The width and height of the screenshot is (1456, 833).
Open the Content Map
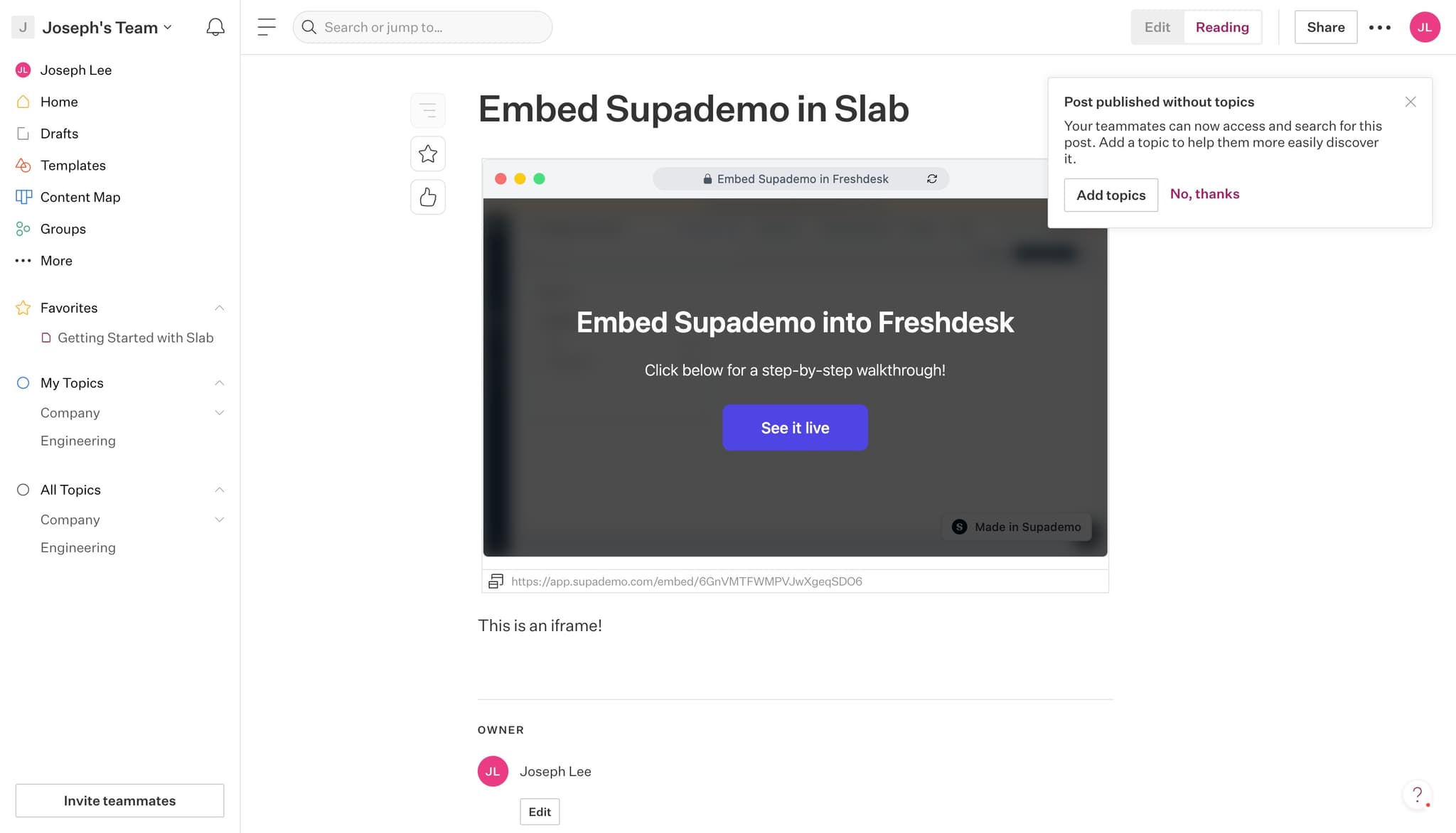pos(80,197)
